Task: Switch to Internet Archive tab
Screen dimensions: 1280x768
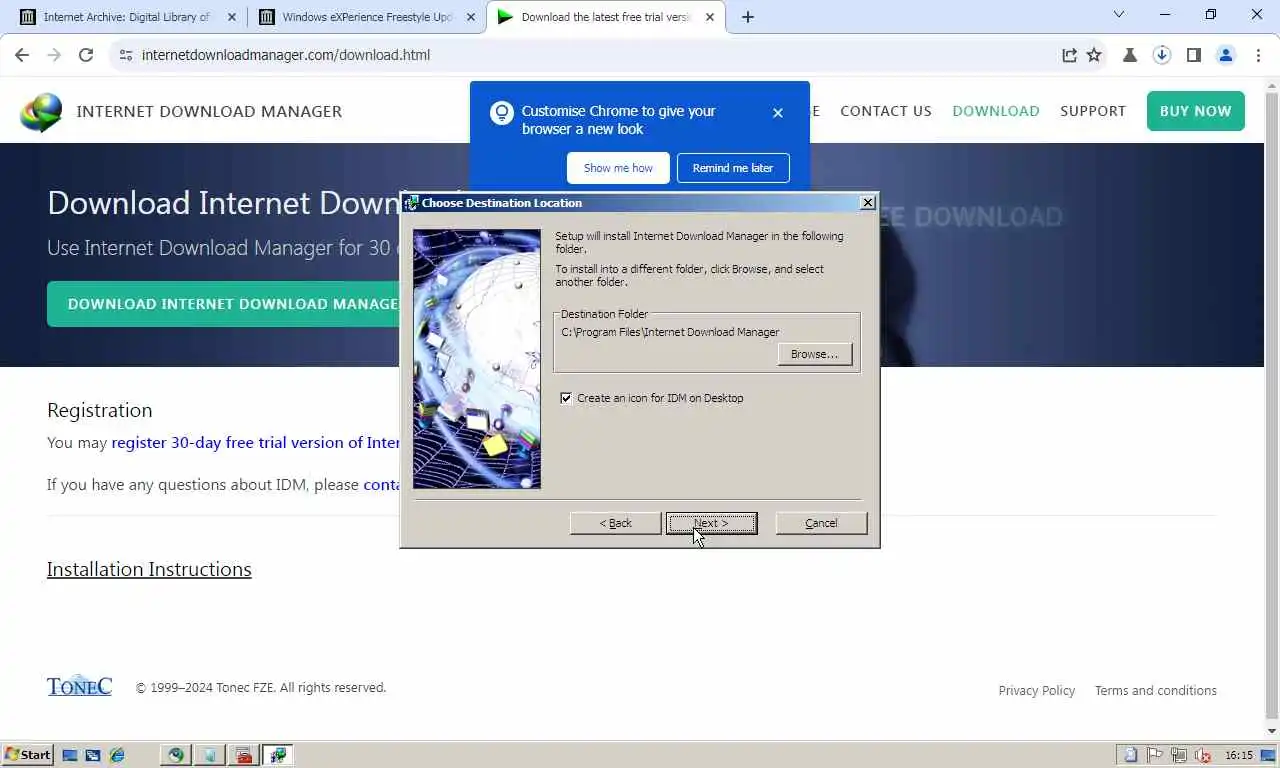Action: [126, 17]
